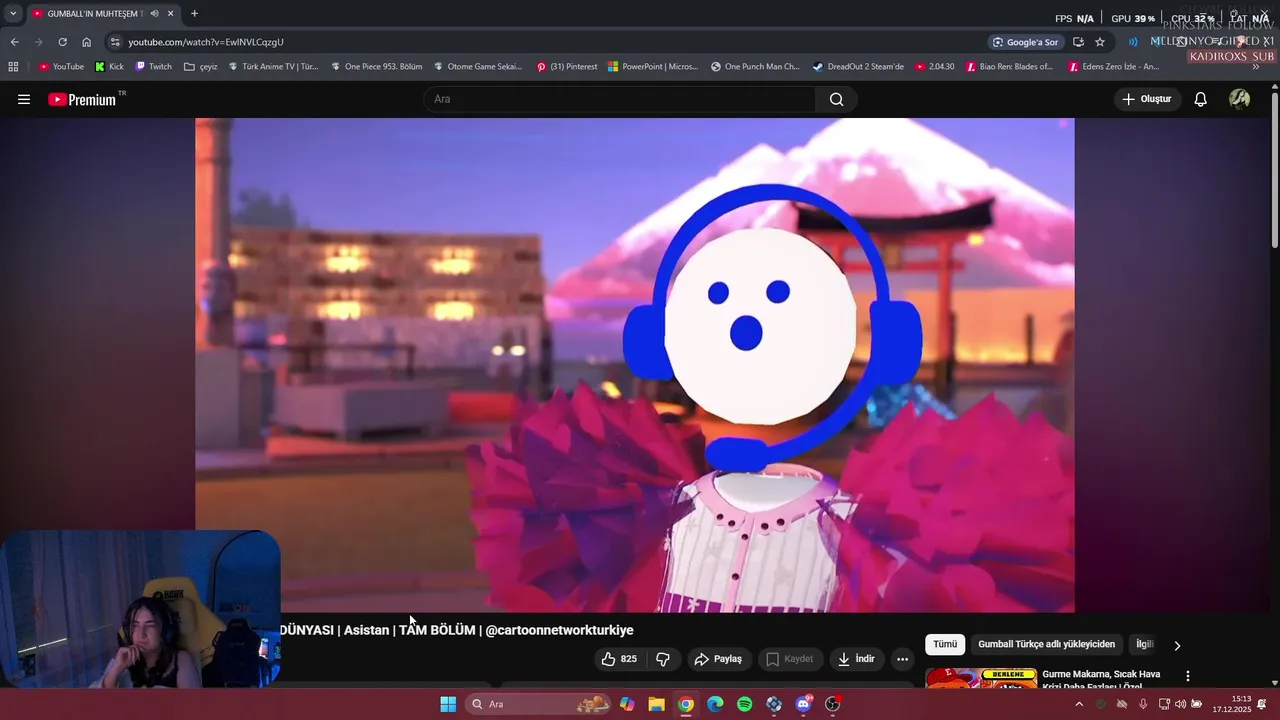Open Edens Zero İzle bookmark
This screenshot has width=1280, height=720.
coord(1114,67)
